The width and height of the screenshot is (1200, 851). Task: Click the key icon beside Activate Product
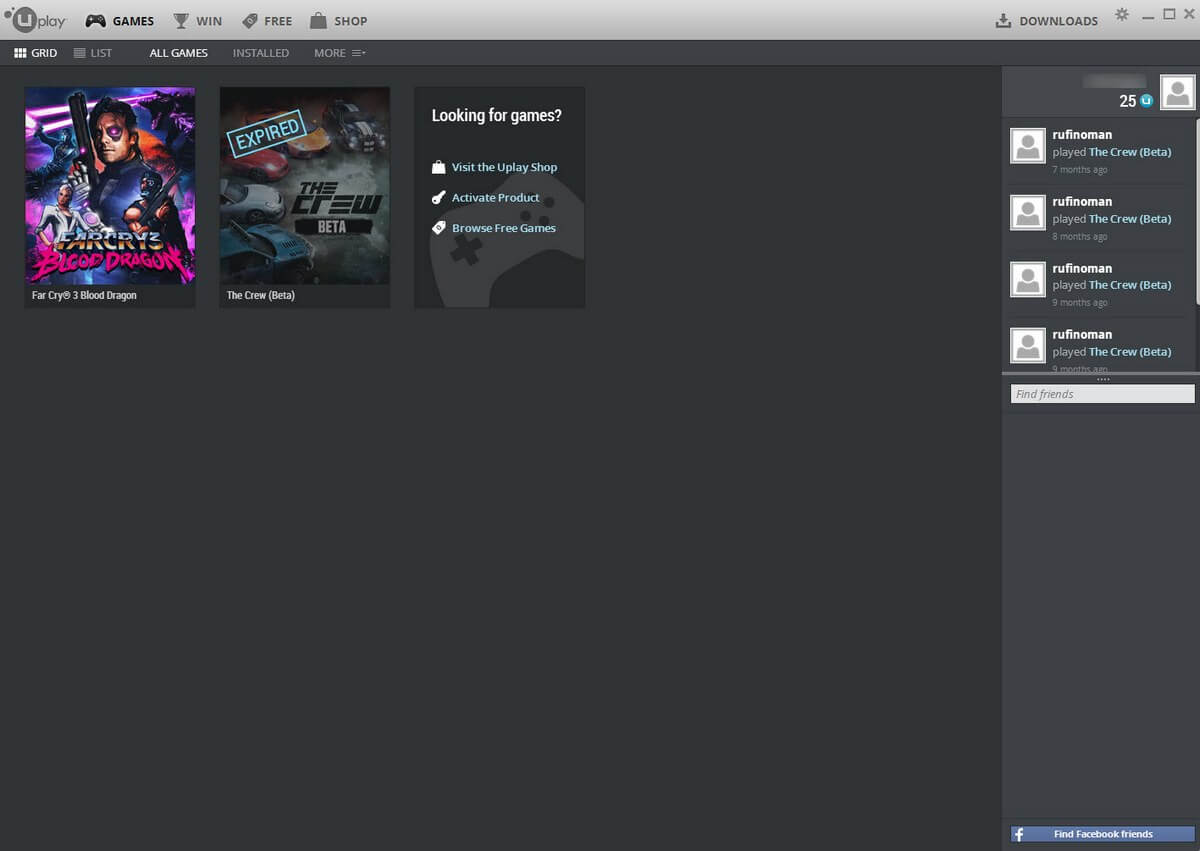point(438,198)
